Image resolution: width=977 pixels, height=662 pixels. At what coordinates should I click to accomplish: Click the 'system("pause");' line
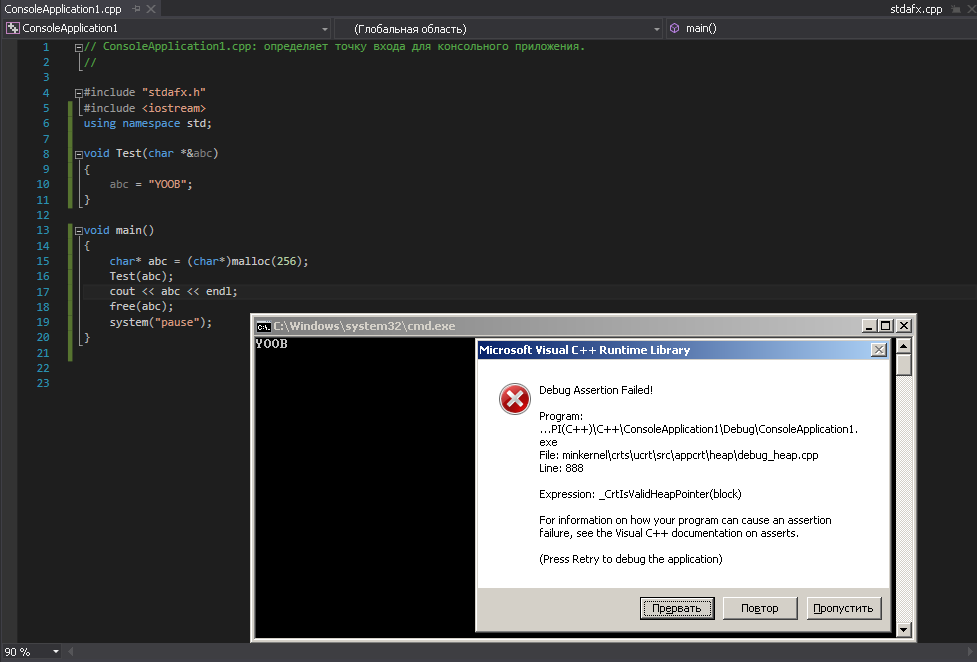[161, 322]
